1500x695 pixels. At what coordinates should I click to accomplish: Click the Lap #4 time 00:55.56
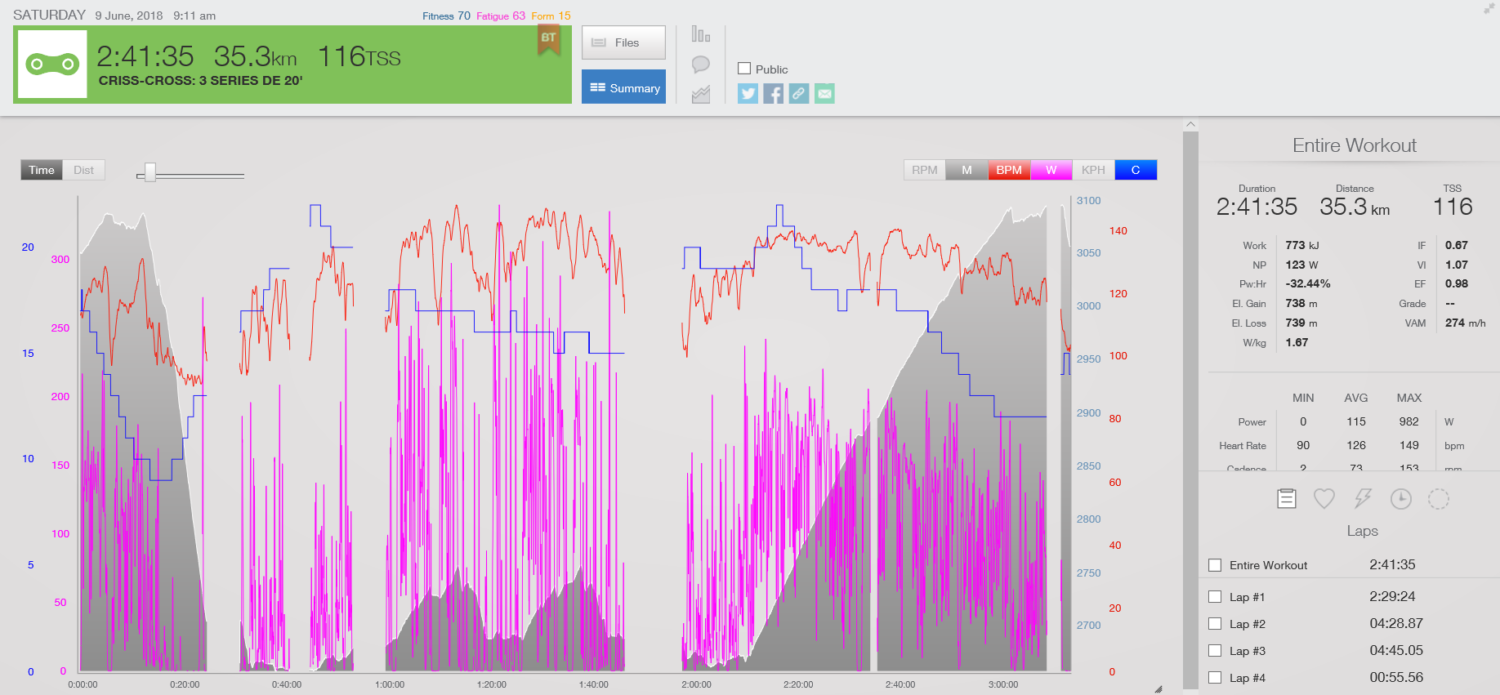tap(1394, 678)
